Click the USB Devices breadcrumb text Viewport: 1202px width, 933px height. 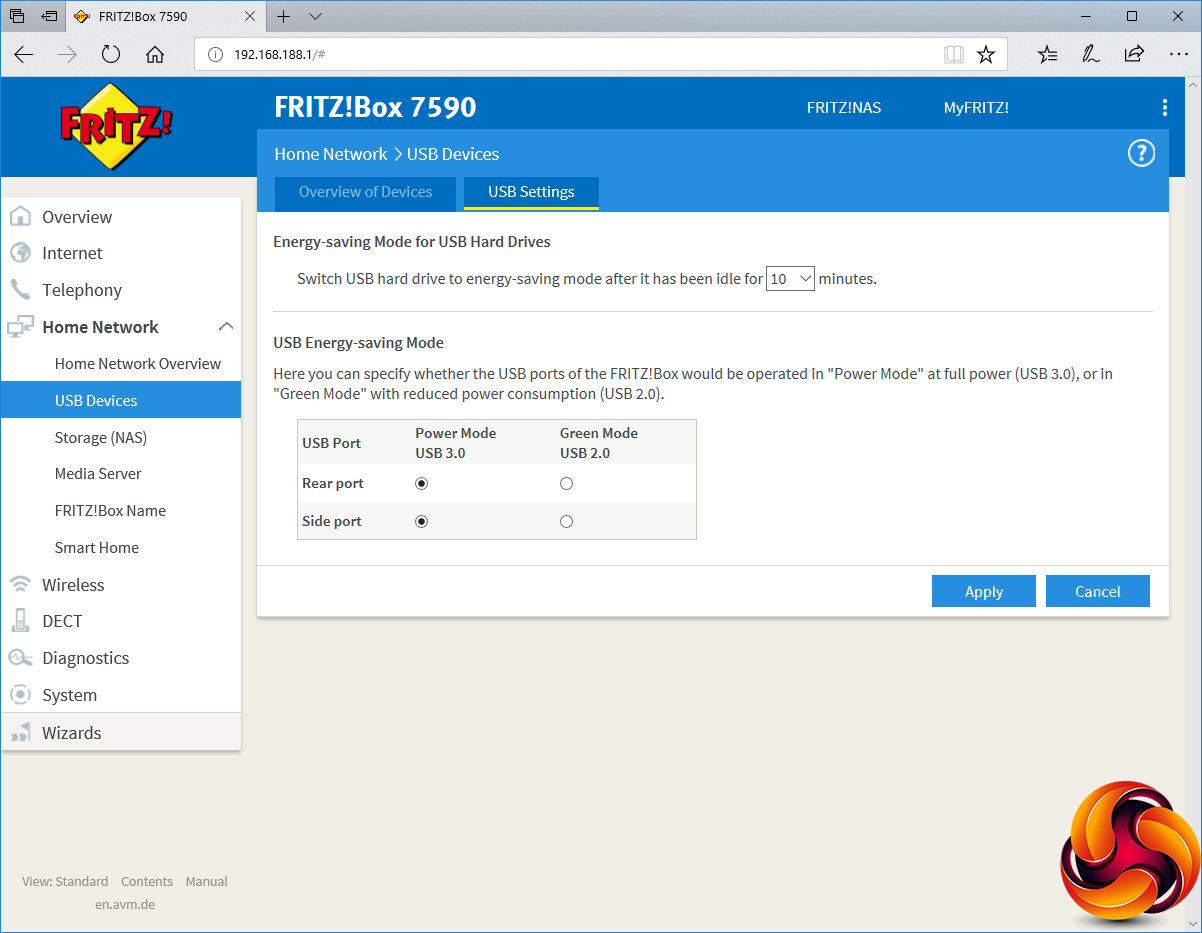click(x=453, y=154)
